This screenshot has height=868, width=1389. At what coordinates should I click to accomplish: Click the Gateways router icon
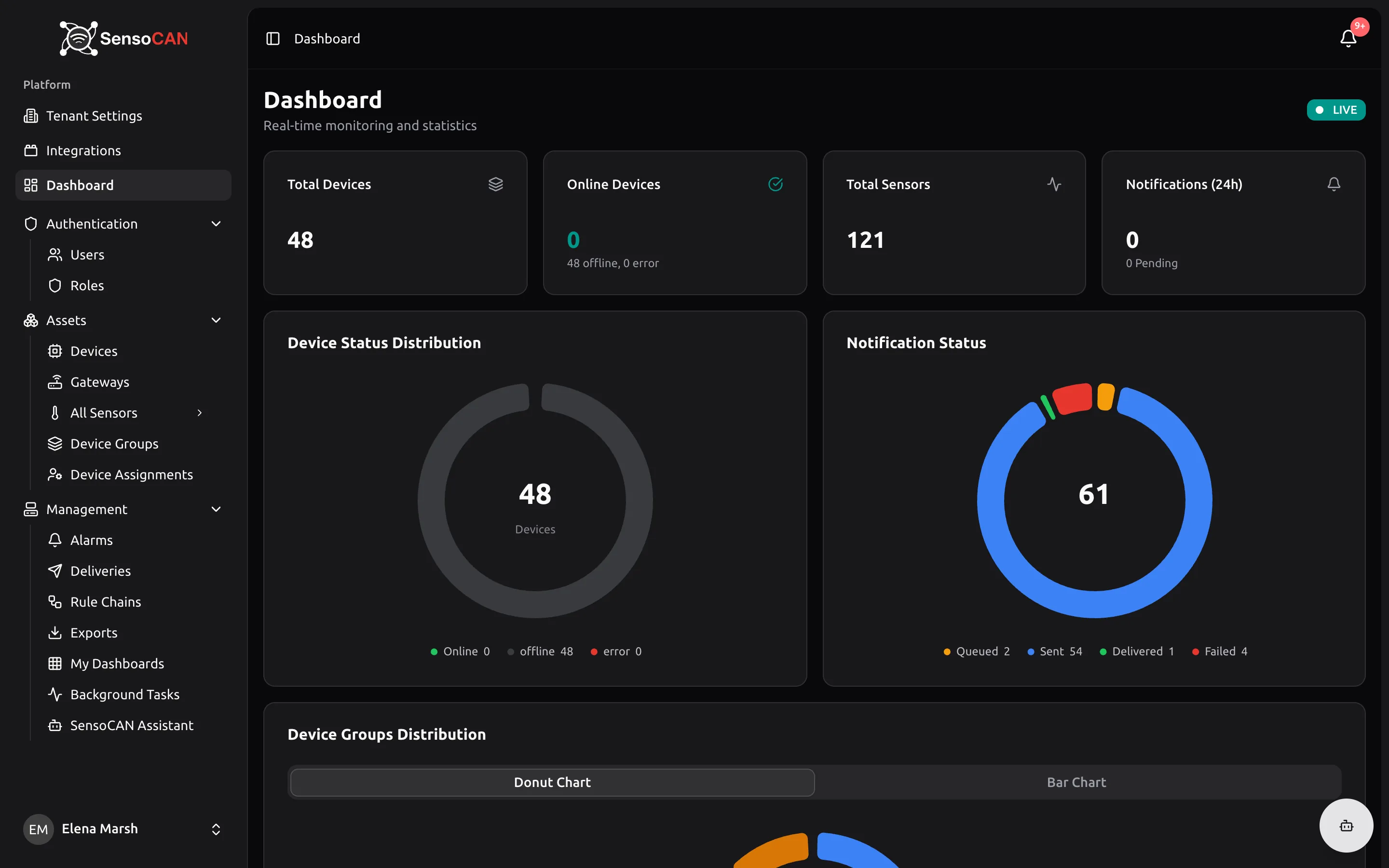pyautogui.click(x=54, y=382)
